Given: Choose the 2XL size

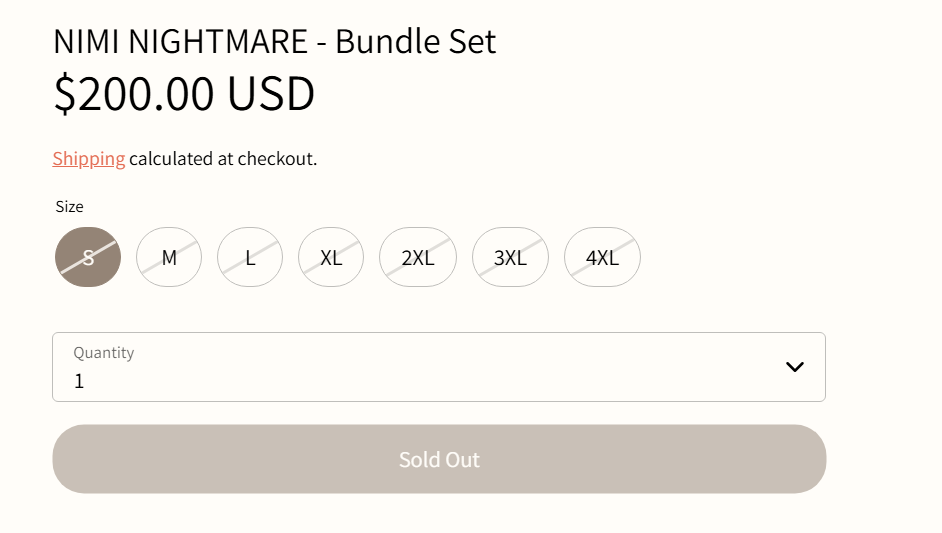Looking at the screenshot, I should (x=418, y=257).
